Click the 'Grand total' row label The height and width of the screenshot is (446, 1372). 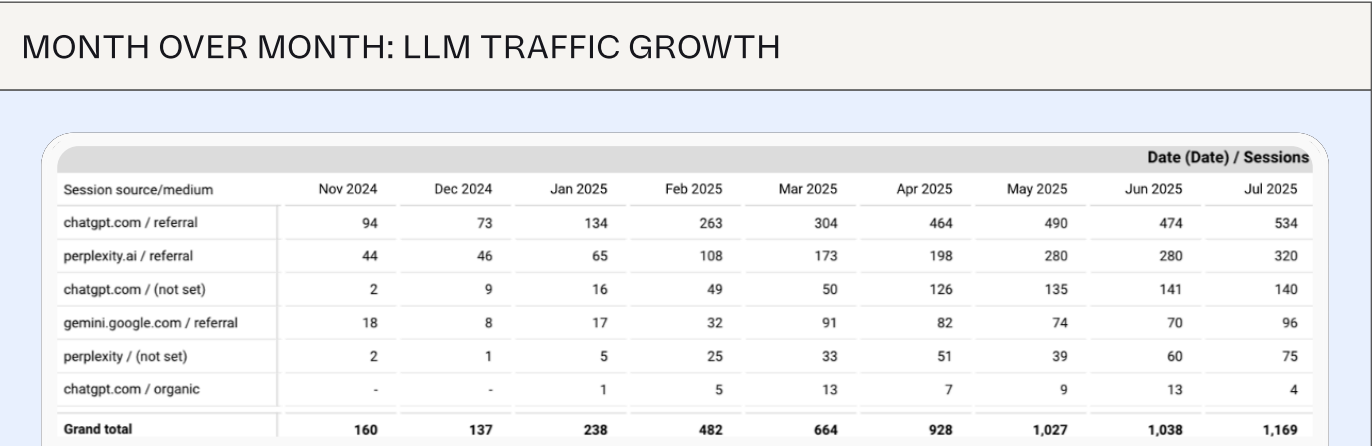[x=98, y=429]
